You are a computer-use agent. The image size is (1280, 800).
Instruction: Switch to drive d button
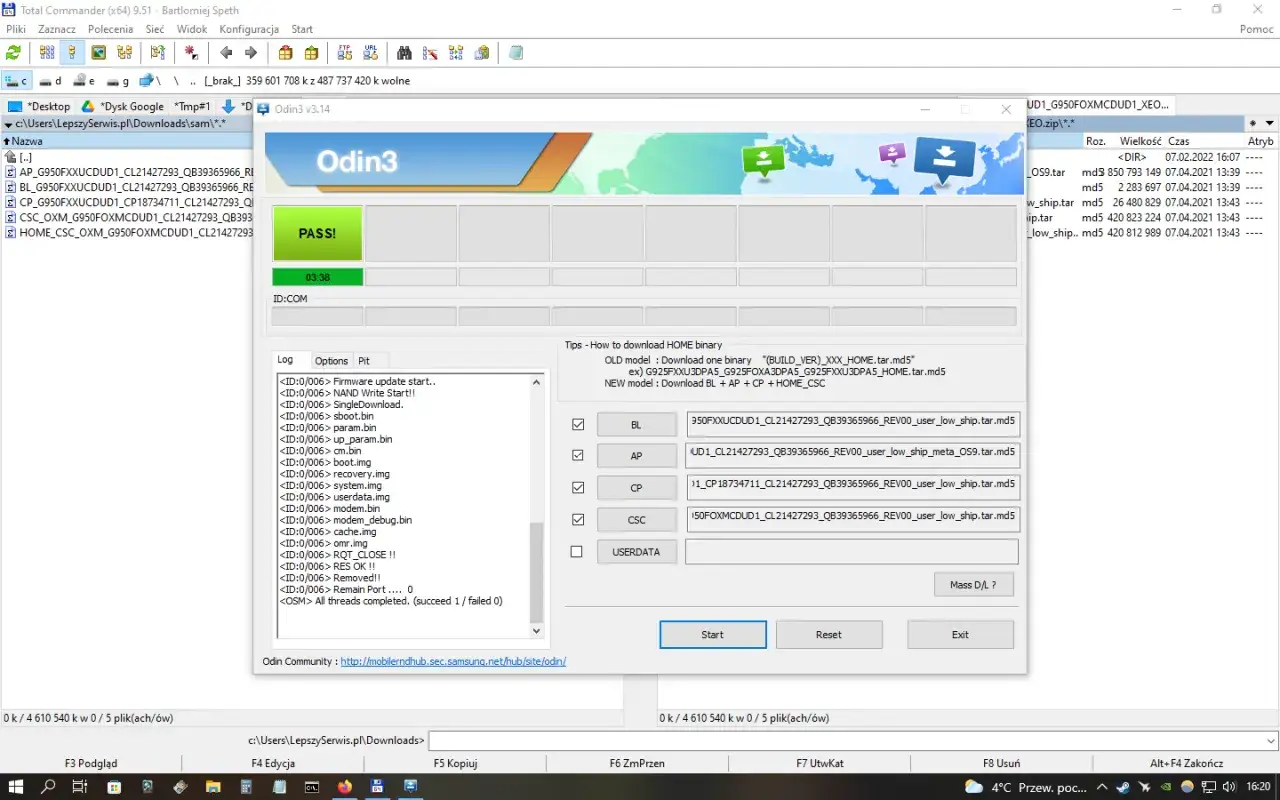click(x=50, y=81)
